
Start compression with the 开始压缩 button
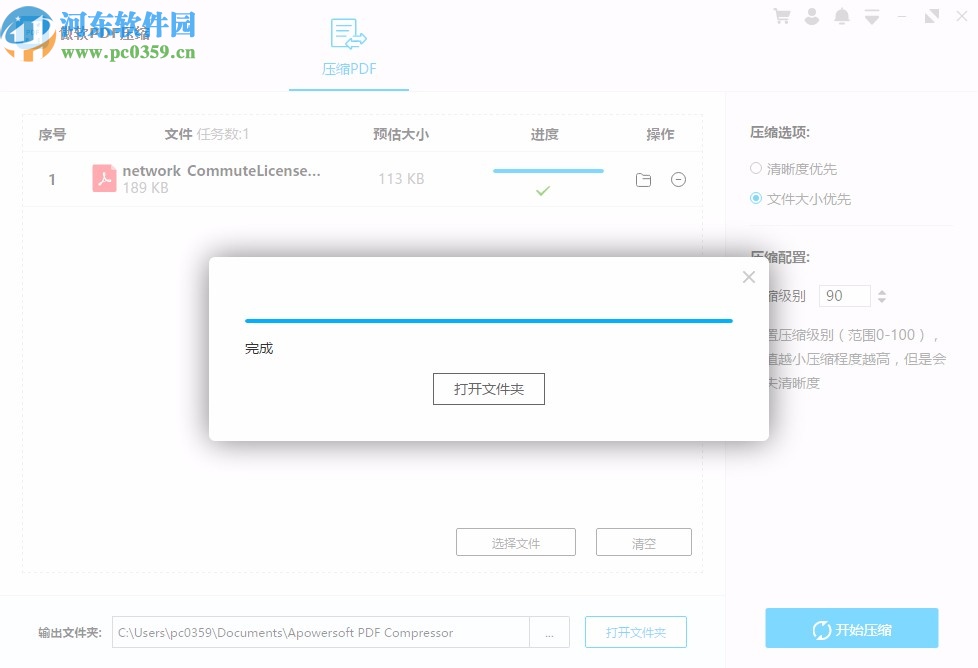tap(850, 629)
